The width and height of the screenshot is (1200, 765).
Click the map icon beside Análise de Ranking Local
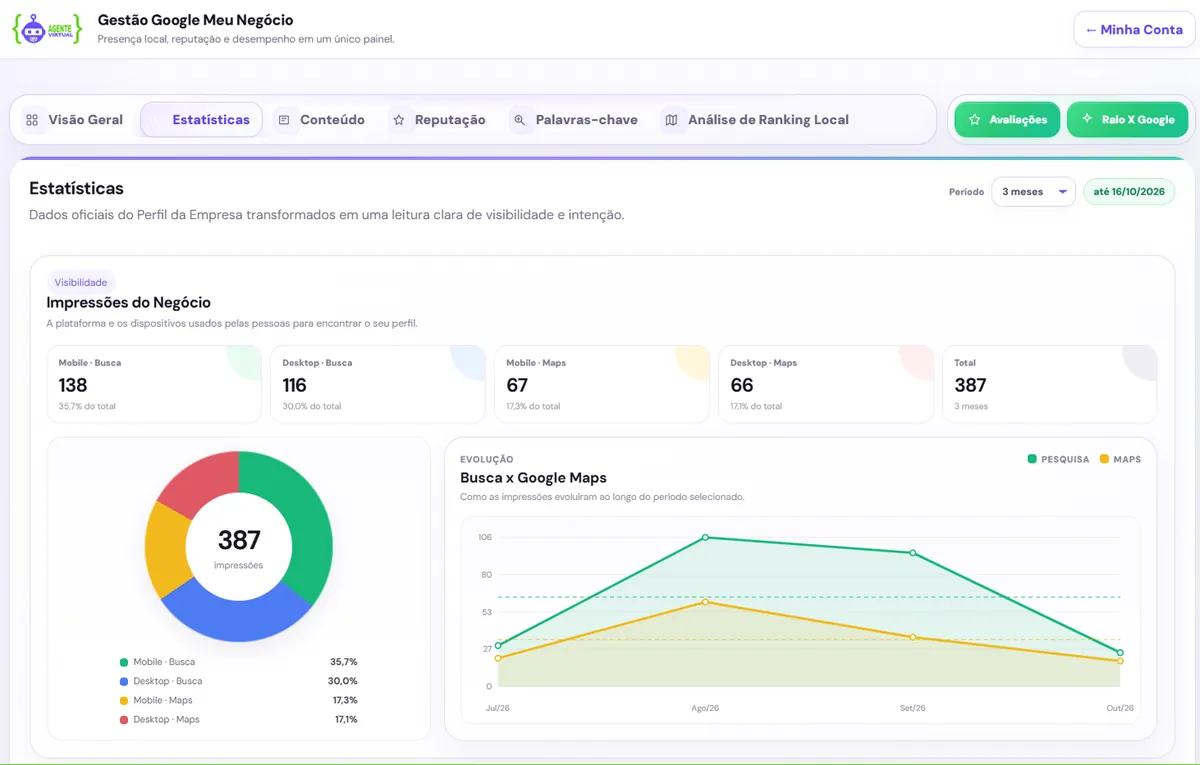[671, 120]
